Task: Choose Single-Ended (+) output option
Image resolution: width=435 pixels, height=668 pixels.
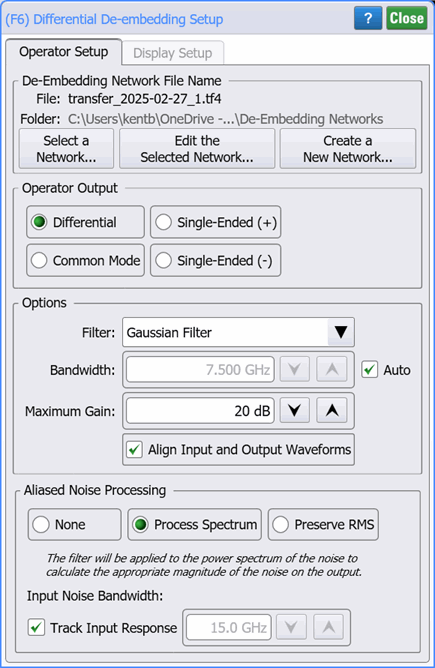Action: [216, 222]
